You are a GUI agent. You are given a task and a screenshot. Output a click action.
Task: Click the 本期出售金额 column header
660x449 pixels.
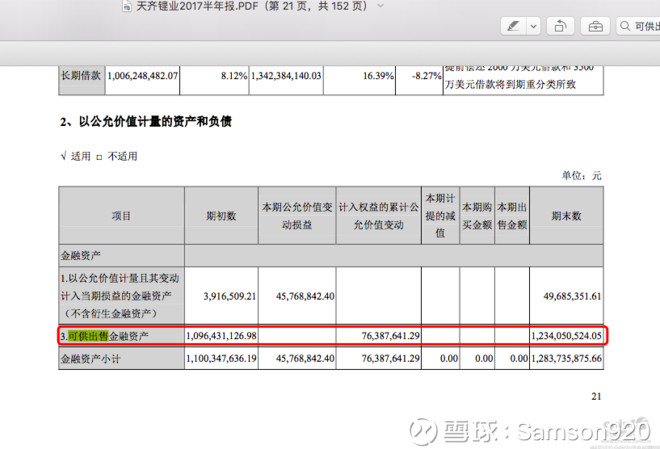click(512, 216)
